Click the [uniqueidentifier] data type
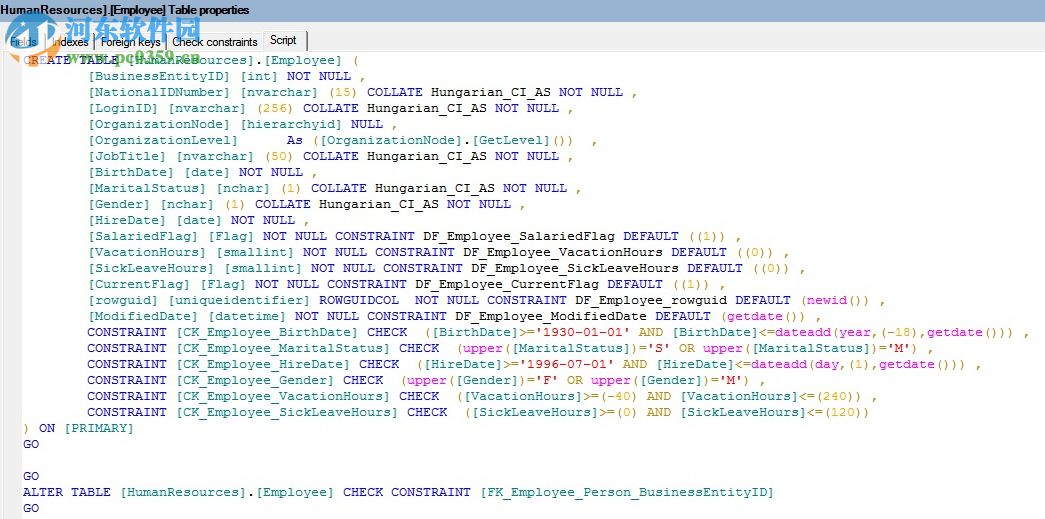The height and width of the screenshot is (519, 1045). [x=240, y=300]
